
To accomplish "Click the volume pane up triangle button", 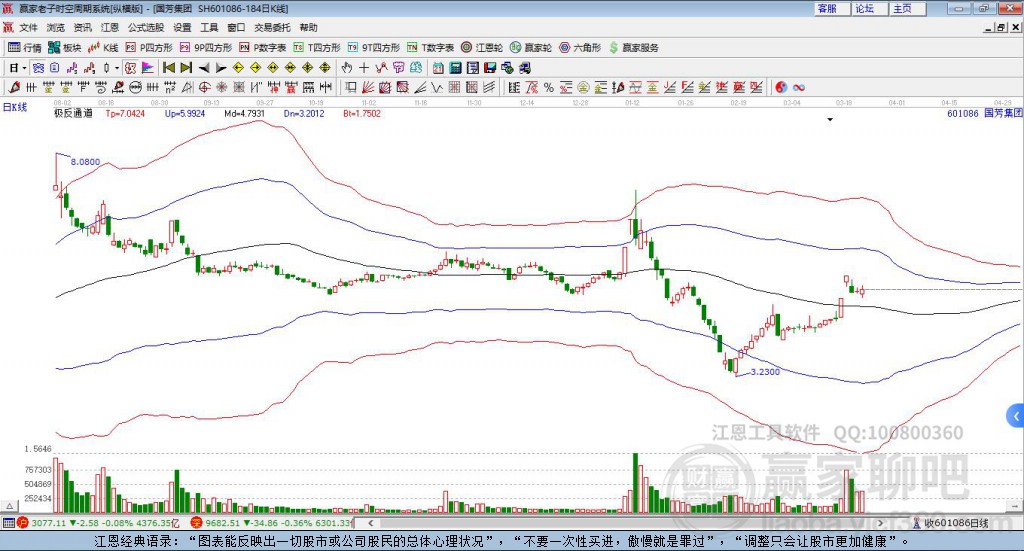I will pos(9,506).
